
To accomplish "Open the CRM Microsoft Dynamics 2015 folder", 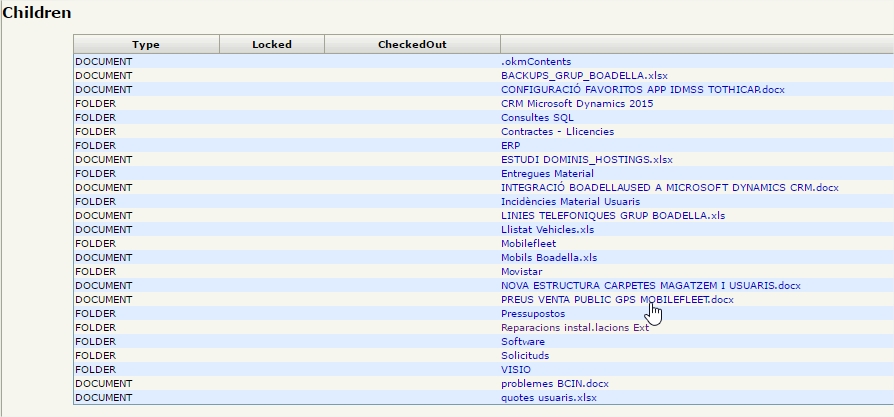I will click(577, 104).
